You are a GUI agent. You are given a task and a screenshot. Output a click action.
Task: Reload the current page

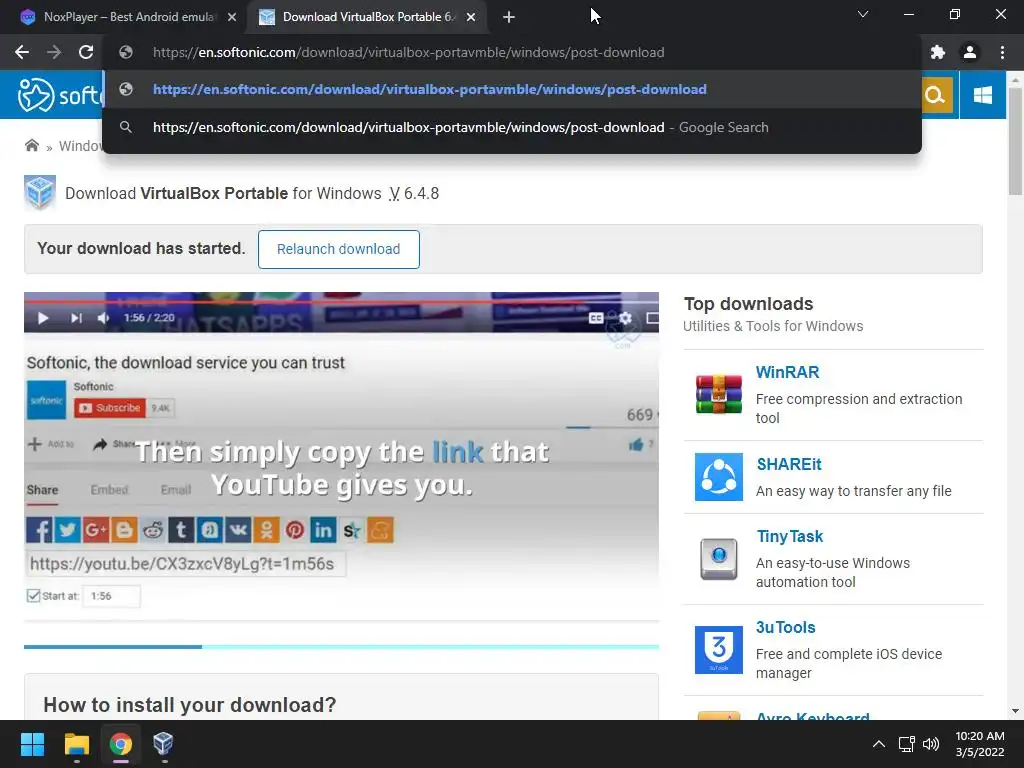pyautogui.click(x=86, y=52)
